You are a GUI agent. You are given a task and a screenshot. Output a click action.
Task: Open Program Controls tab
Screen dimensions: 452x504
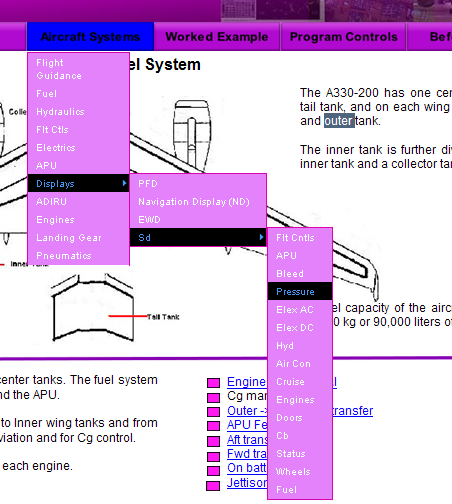[344, 37]
